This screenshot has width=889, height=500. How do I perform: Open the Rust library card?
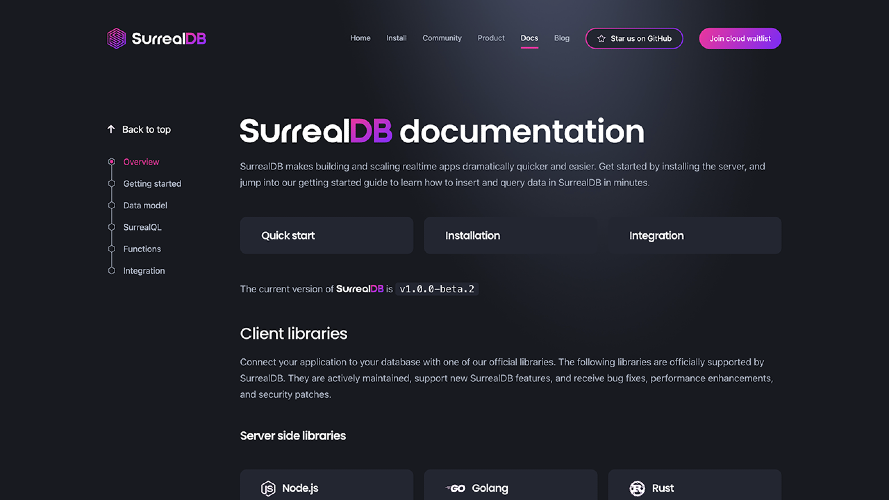click(x=695, y=485)
